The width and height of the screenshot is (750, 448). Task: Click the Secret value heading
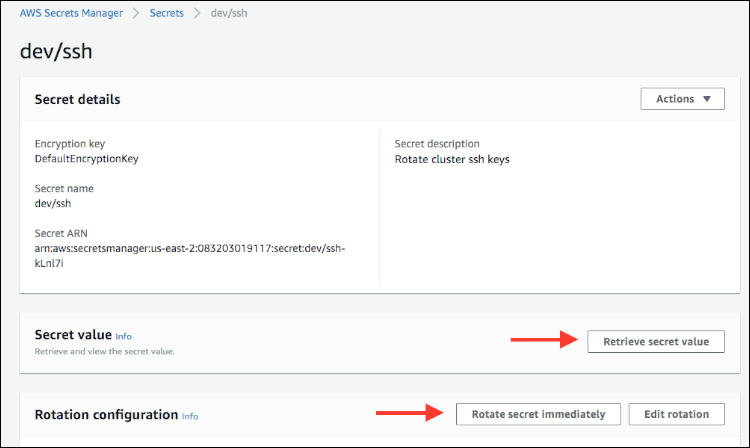click(73, 335)
